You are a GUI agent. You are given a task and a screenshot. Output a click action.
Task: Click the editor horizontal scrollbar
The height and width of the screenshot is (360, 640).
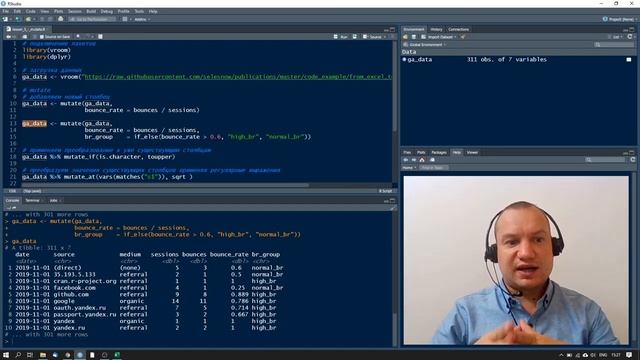click(165, 185)
